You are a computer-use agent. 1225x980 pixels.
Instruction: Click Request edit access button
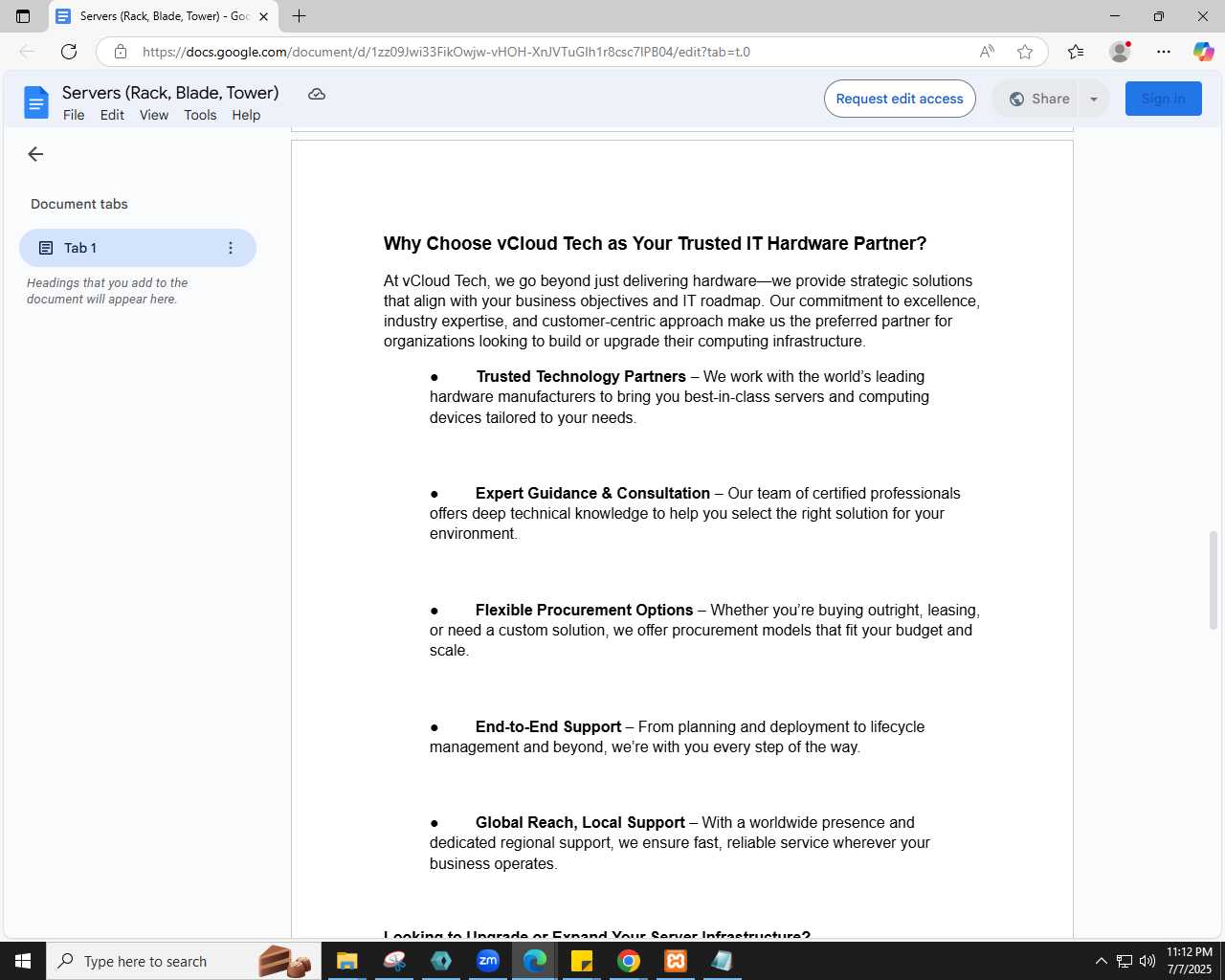tap(900, 99)
